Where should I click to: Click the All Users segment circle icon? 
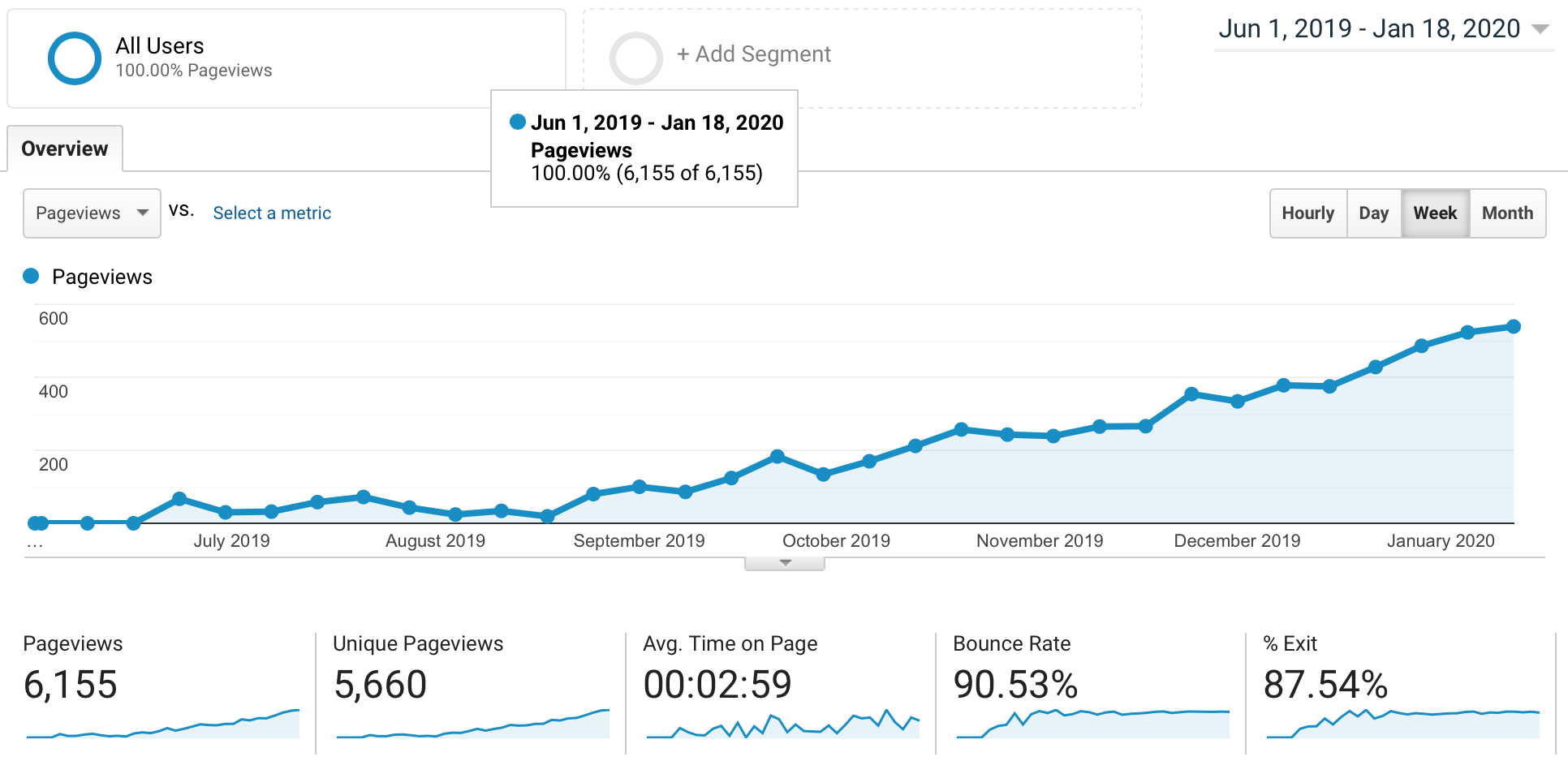click(x=75, y=58)
